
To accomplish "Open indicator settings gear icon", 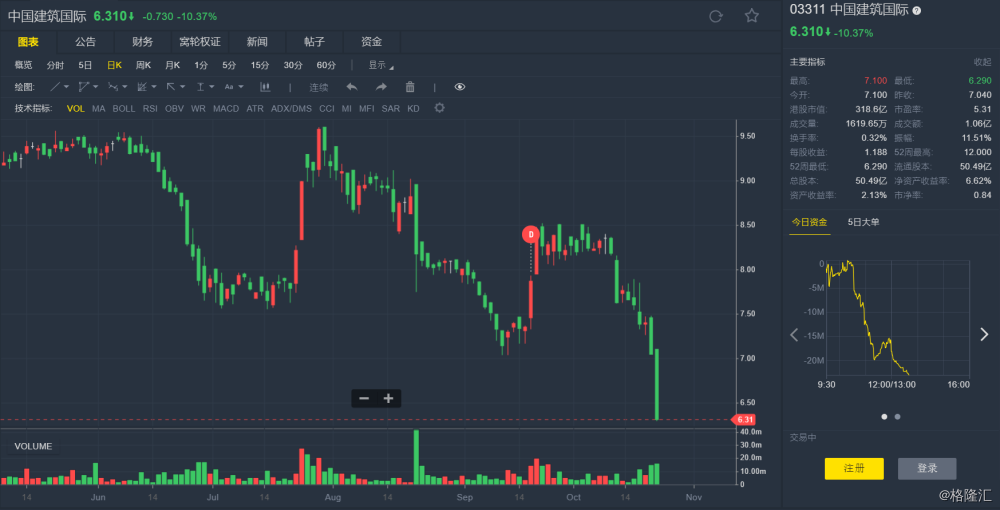I will click(x=439, y=108).
